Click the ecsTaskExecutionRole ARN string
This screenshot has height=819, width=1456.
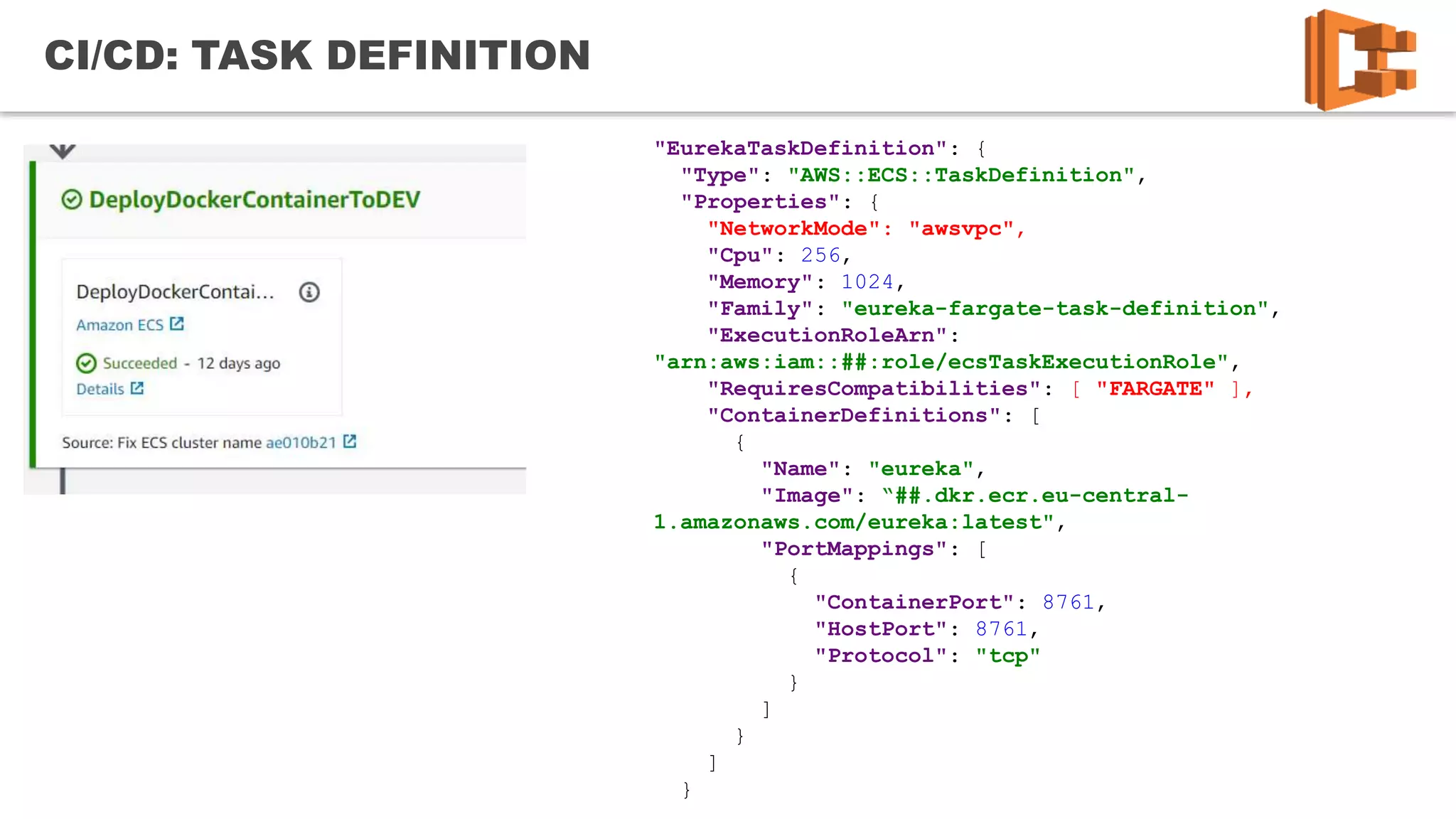941,362
